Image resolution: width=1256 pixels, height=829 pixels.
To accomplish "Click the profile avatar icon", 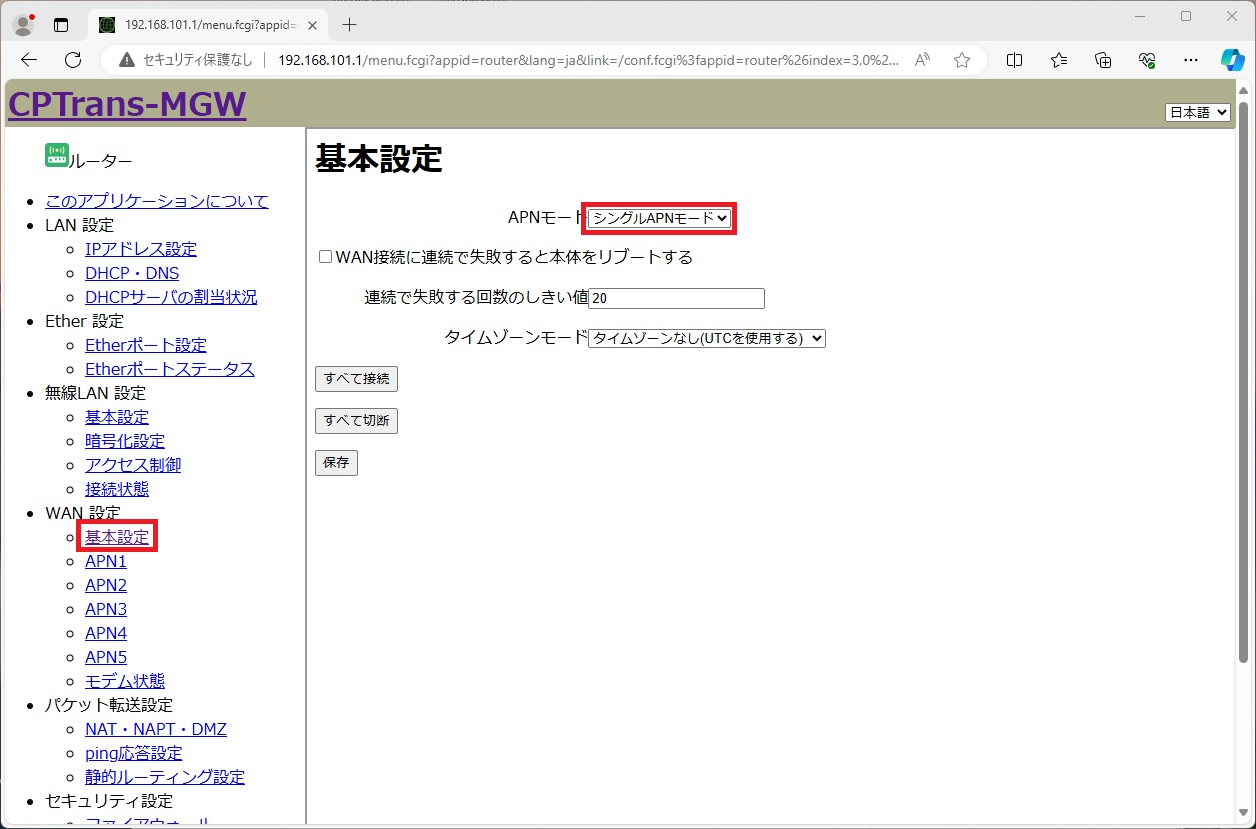I will point(22,25).
